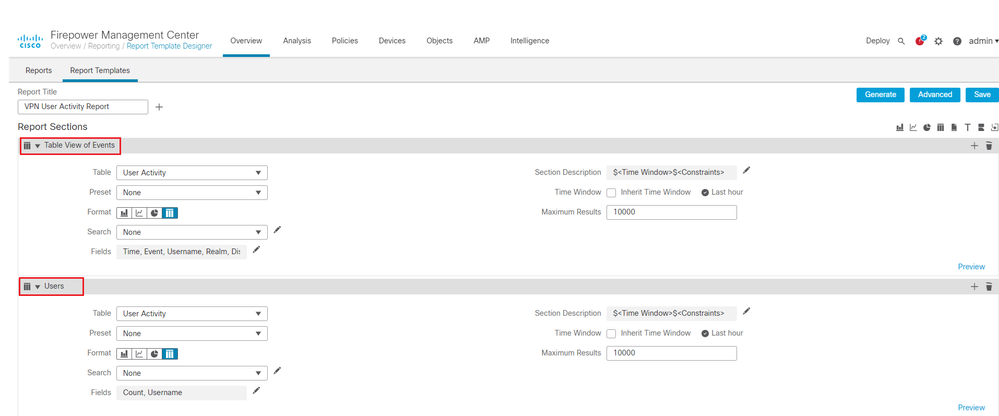
Task: Open the Devices menu
Action: [392, 41]
